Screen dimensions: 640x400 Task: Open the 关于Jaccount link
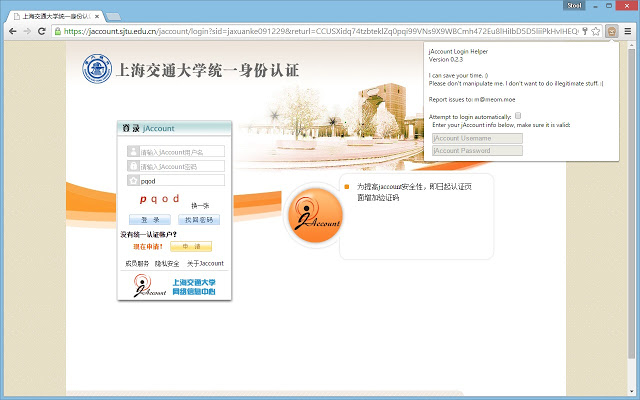tap(205, 264)
